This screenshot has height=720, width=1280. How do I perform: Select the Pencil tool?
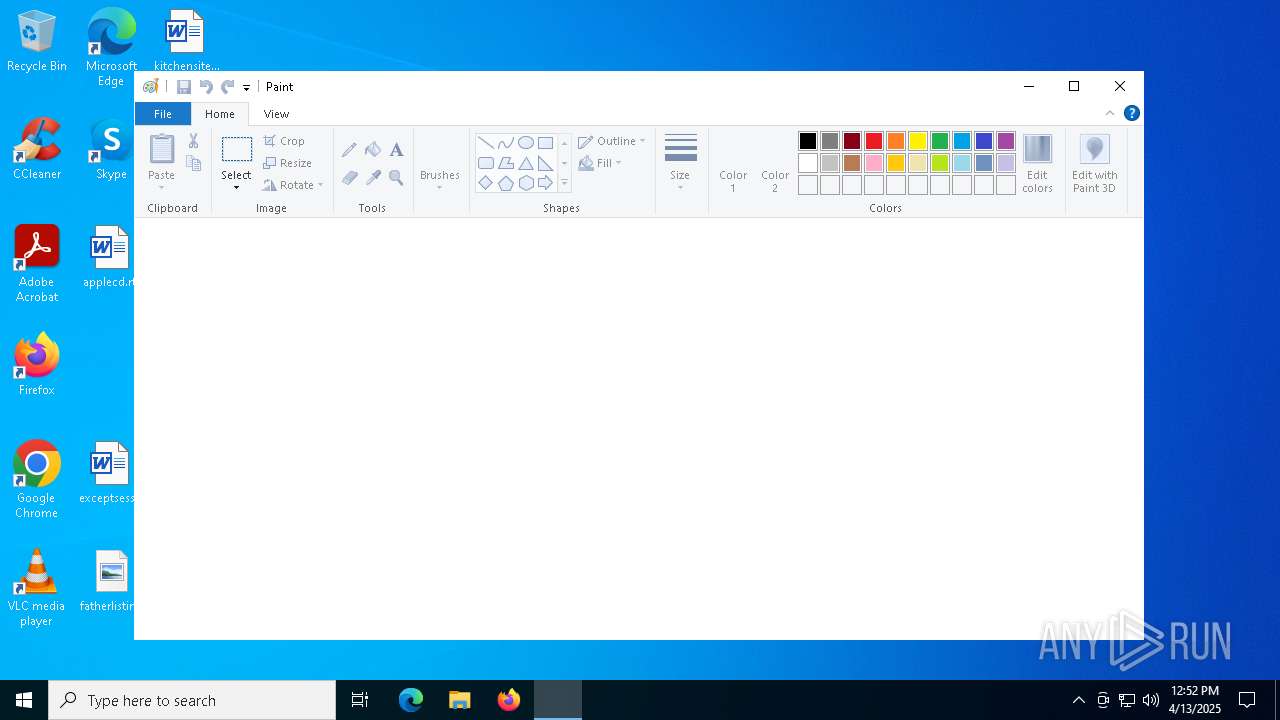click(349, 150)
